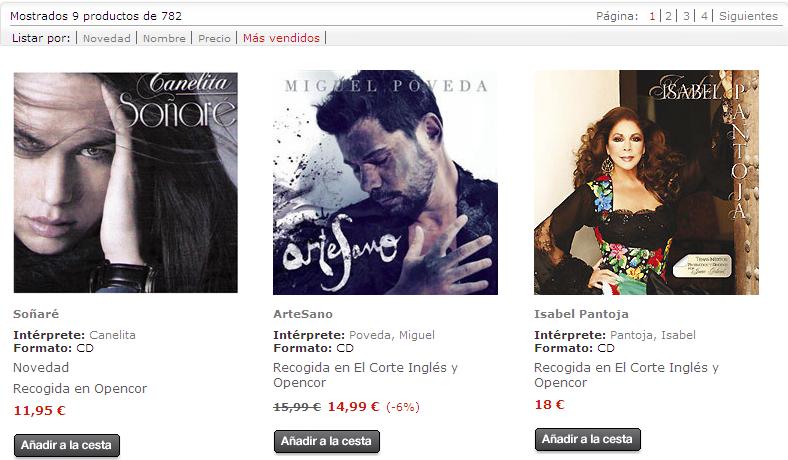This screenshot has height=460, width=788.
Task: Open the Soñaré product title link
Action: point(36,314)
